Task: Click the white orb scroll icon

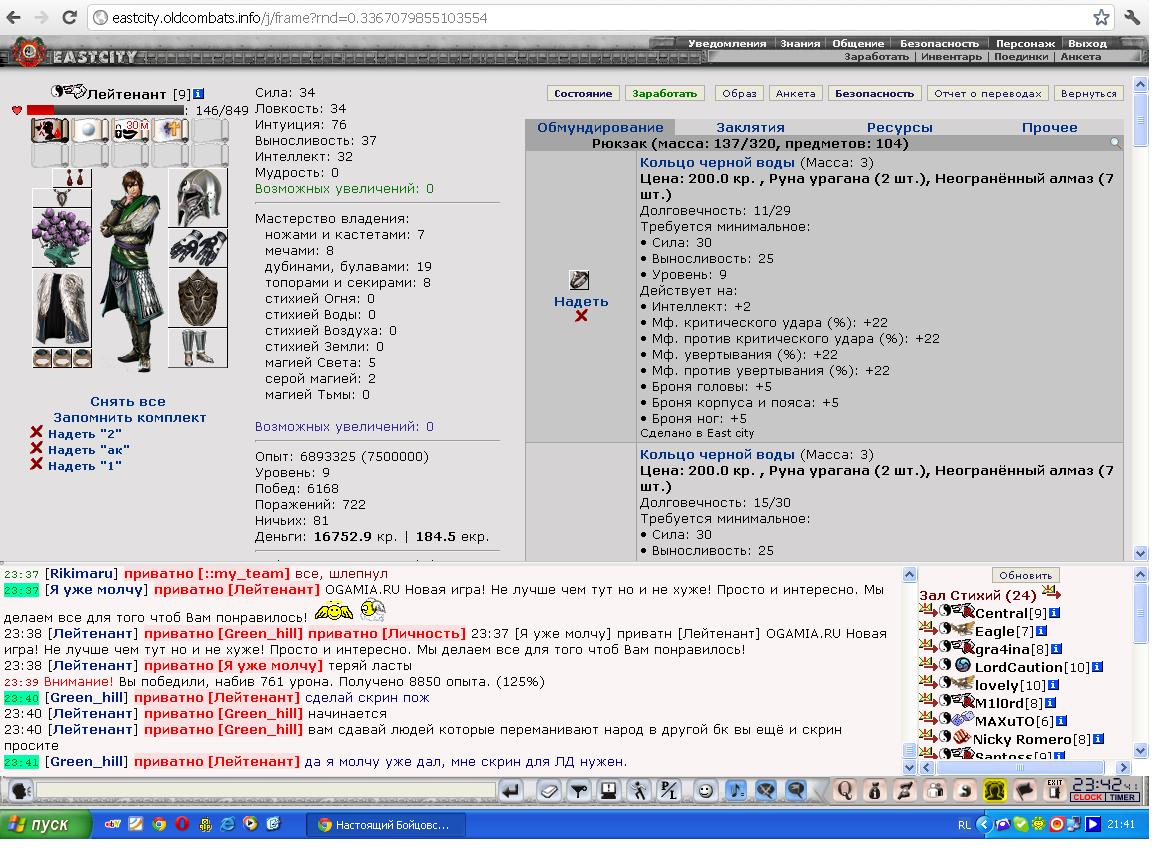Action: 90,131
